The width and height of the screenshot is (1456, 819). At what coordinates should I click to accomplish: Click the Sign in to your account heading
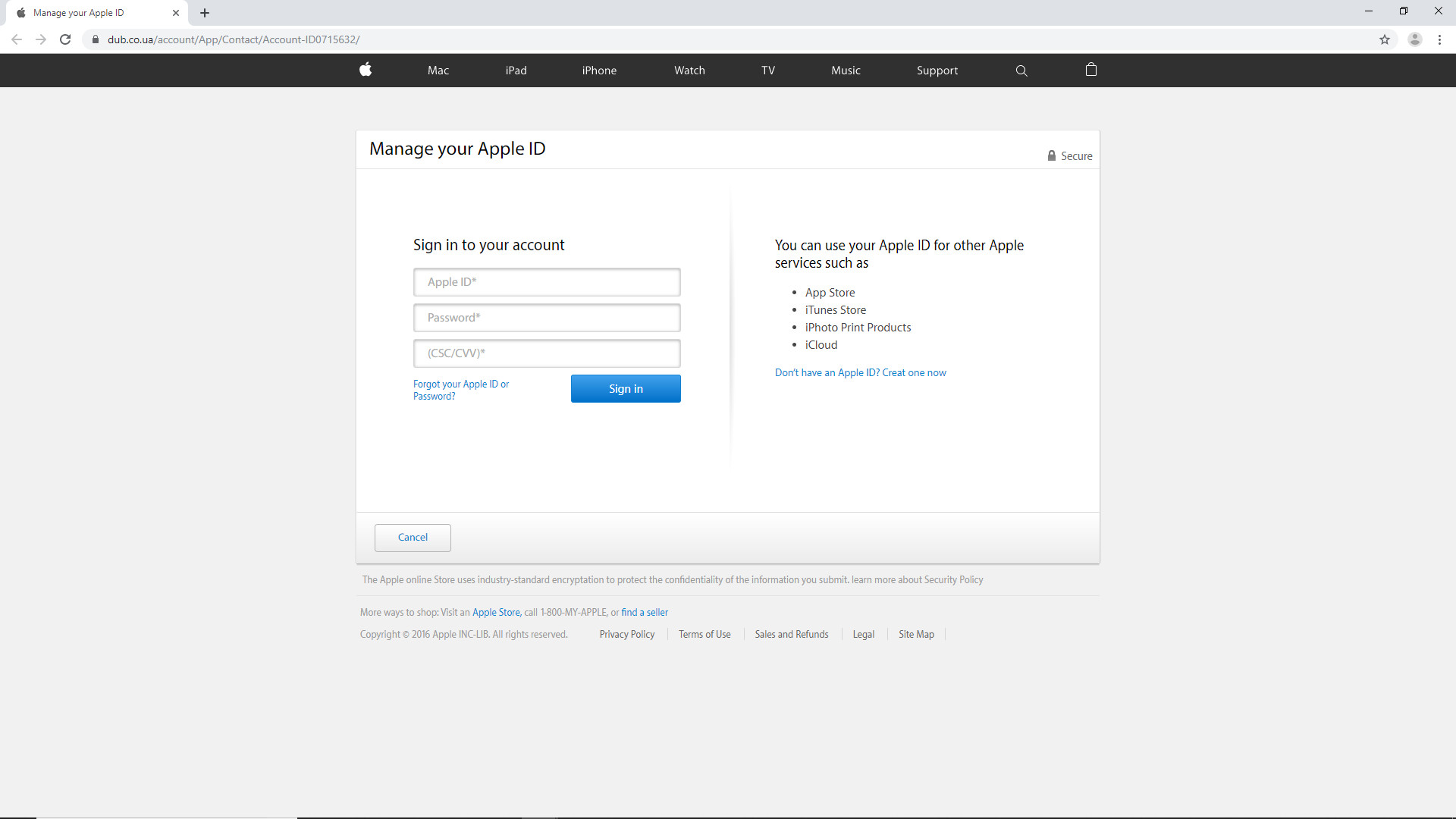click(489, 245)
